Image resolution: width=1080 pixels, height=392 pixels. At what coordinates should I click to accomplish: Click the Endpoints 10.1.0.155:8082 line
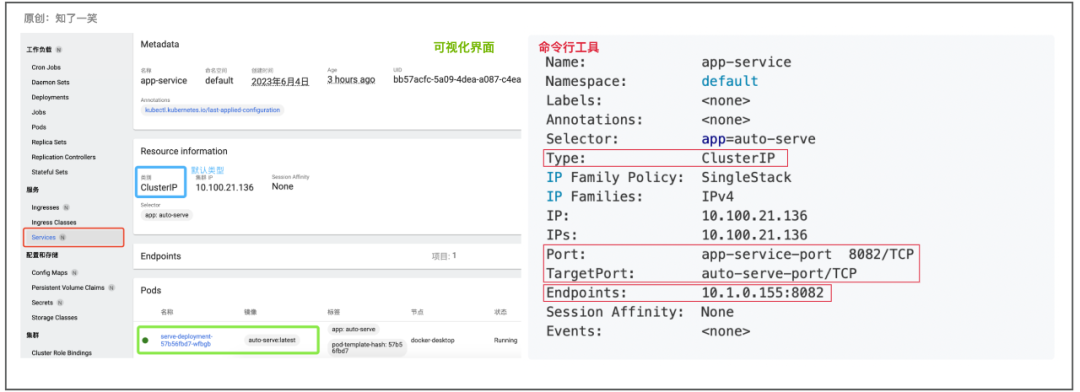point(687,293)
